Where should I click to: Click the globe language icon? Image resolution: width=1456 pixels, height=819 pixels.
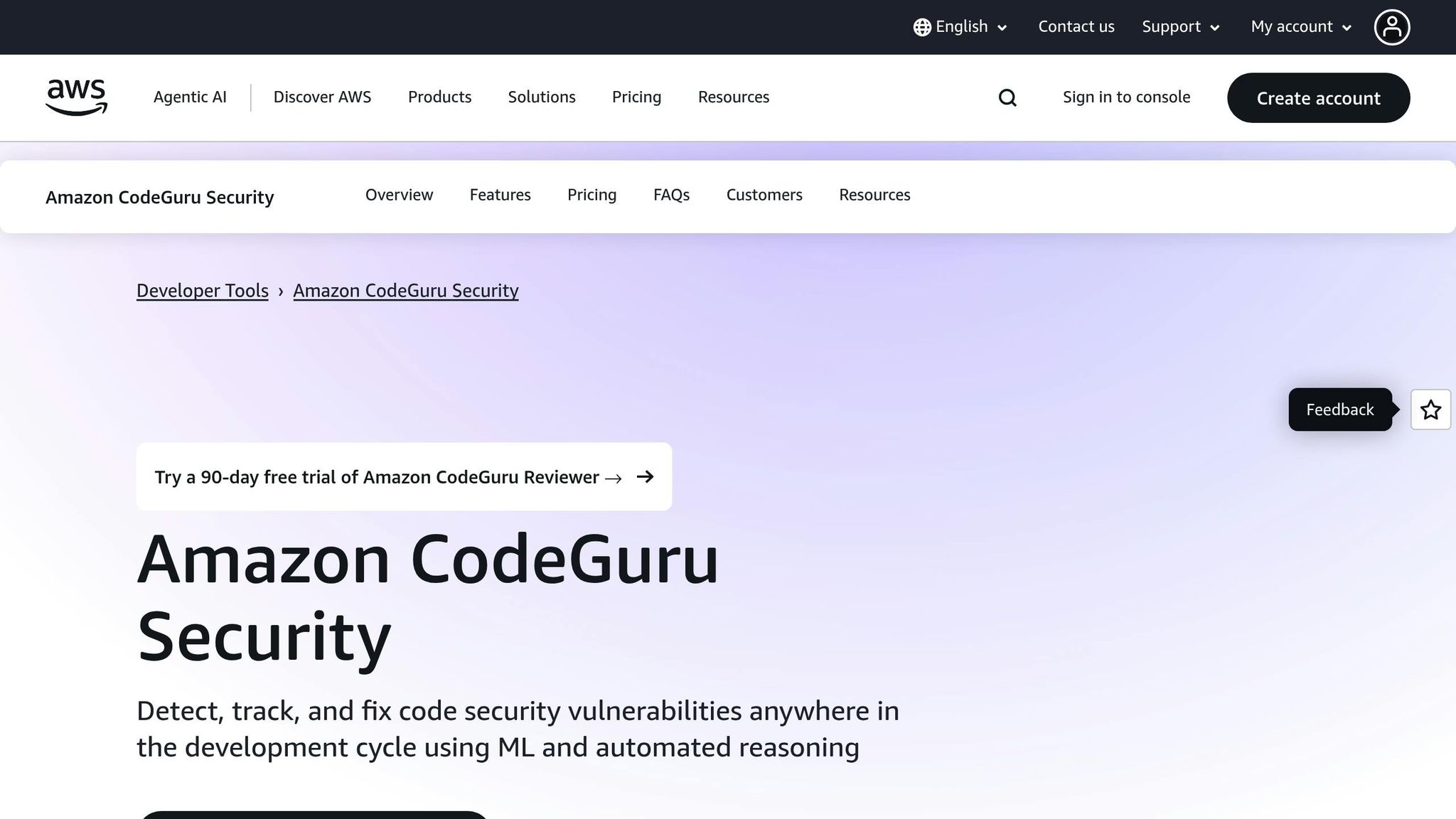922,27
